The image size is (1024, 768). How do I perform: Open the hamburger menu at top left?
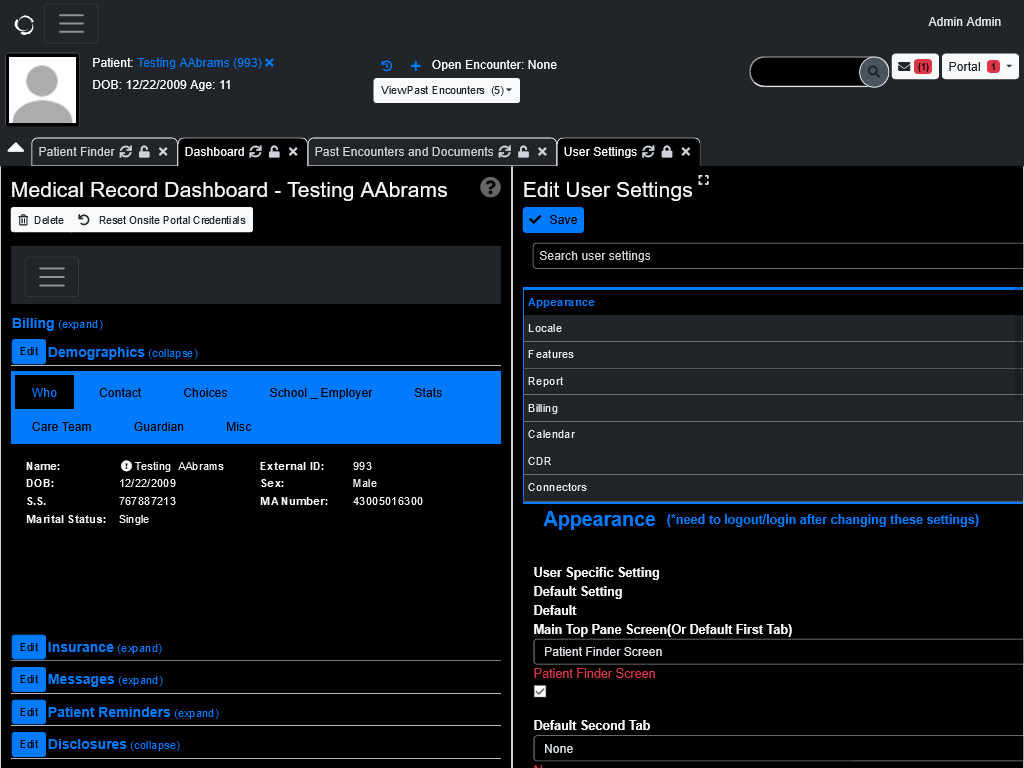point(71,24)
